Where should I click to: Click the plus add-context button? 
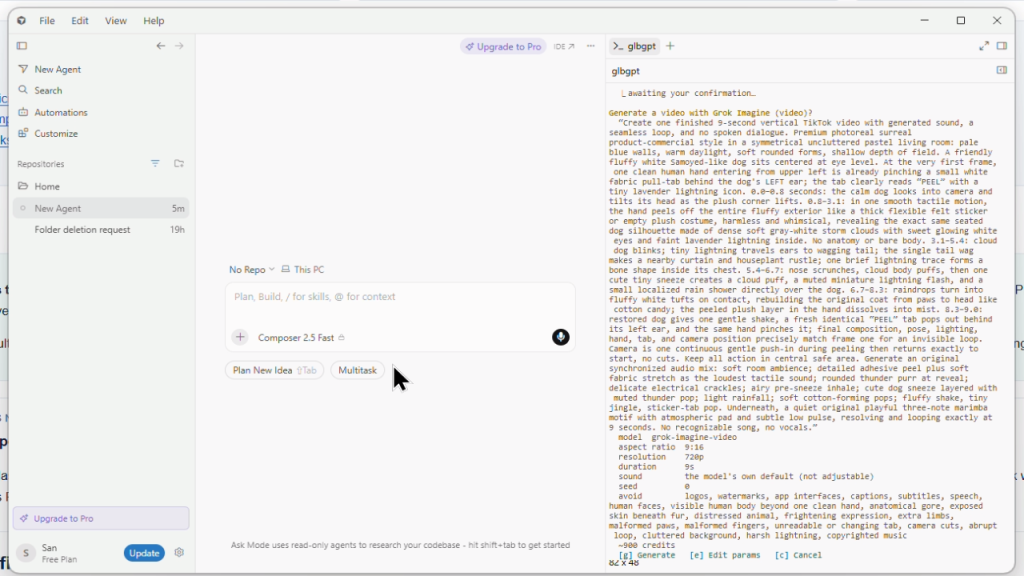pyautogui.click(x=240, y=337)
